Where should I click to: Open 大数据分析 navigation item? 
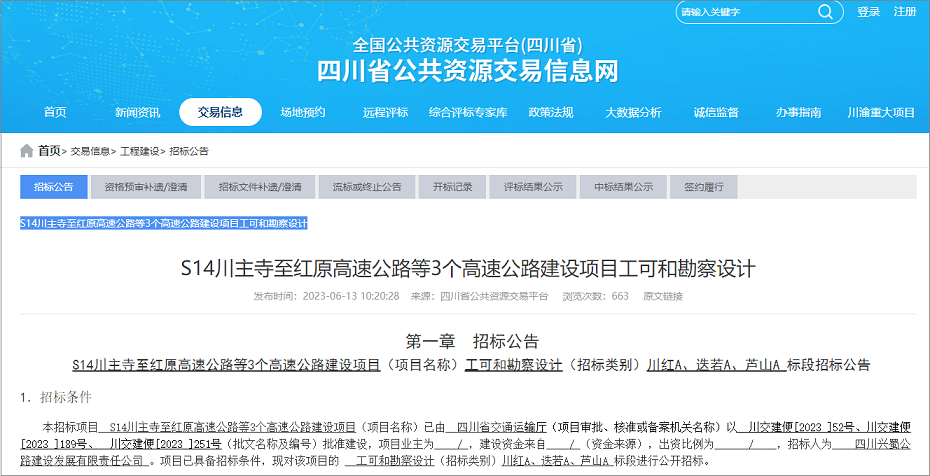pyautogui.click(x=633, y=112)
